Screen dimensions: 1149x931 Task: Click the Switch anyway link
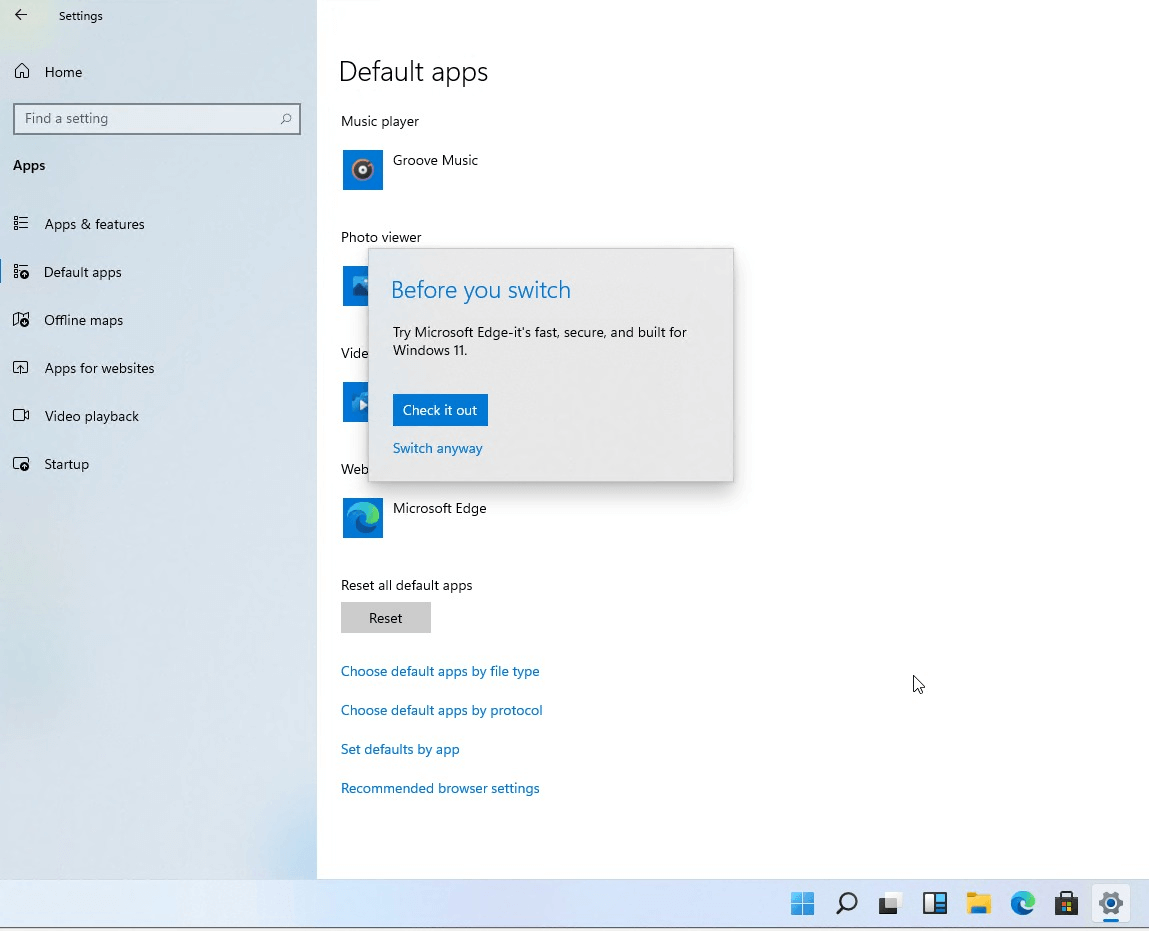[x=437, y=448]
